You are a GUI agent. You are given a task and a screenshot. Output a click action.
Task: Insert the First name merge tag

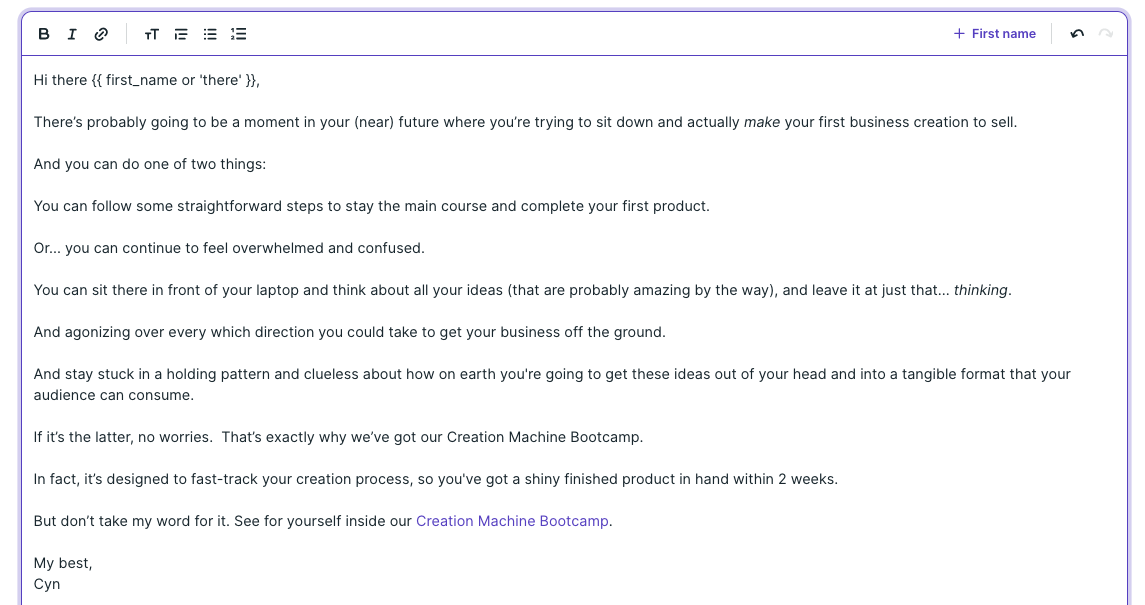click(x=1003, y=33)
